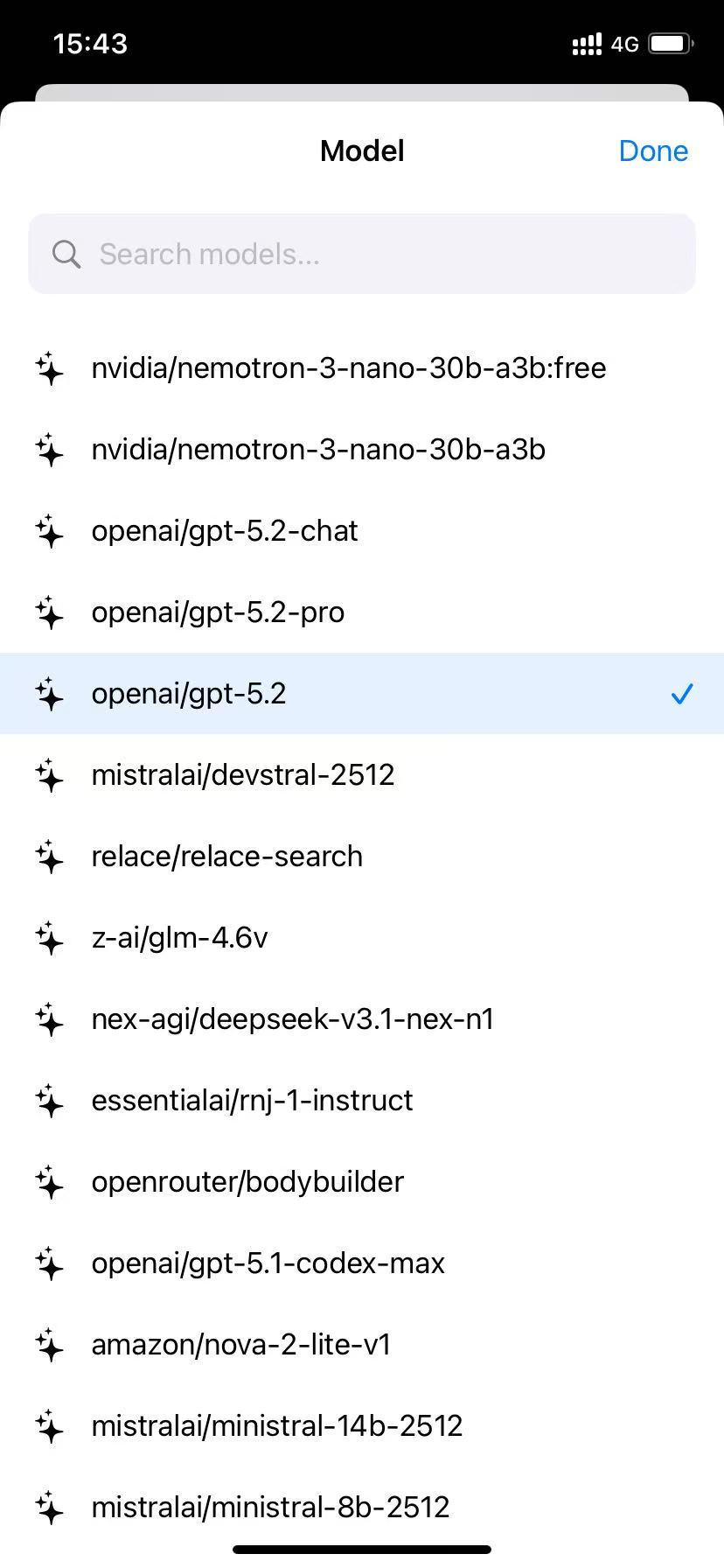Click the sparkle icon beside z-ai/glm-4.6v
Image resolution: width=724 pixels, height=1568 pixels.
coord(50,938)
